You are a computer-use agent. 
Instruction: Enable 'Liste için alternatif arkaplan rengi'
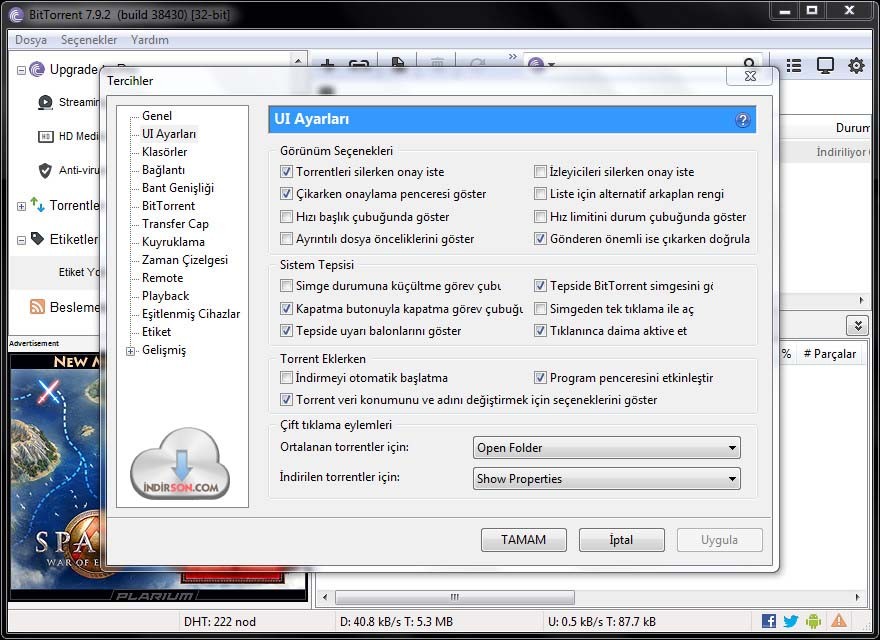[540, 194]
